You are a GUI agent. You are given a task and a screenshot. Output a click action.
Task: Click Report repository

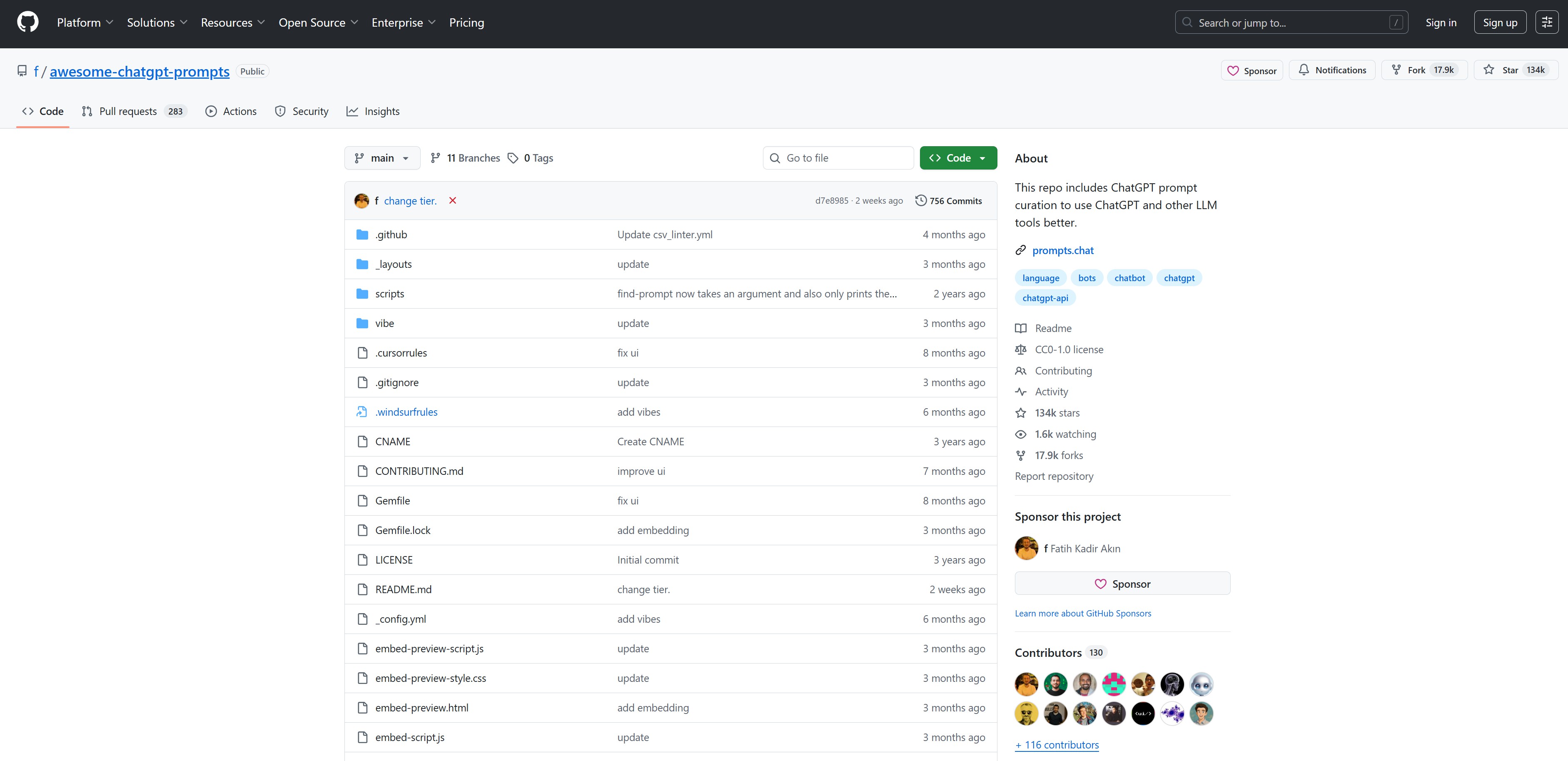(1054, 477)
